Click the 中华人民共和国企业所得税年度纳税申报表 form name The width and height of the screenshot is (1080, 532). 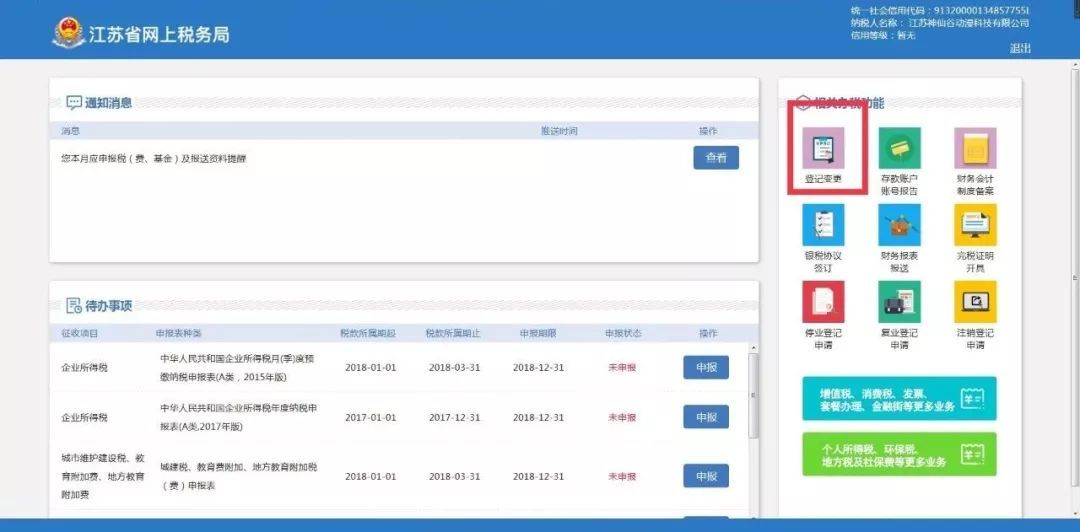tap(239, 418)
